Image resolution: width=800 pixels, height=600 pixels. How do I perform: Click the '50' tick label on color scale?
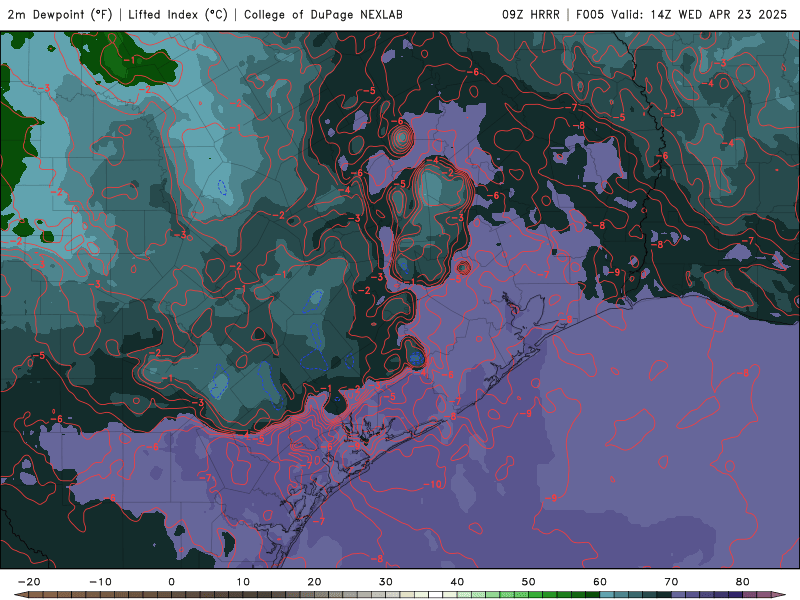(x=529, y=582)
